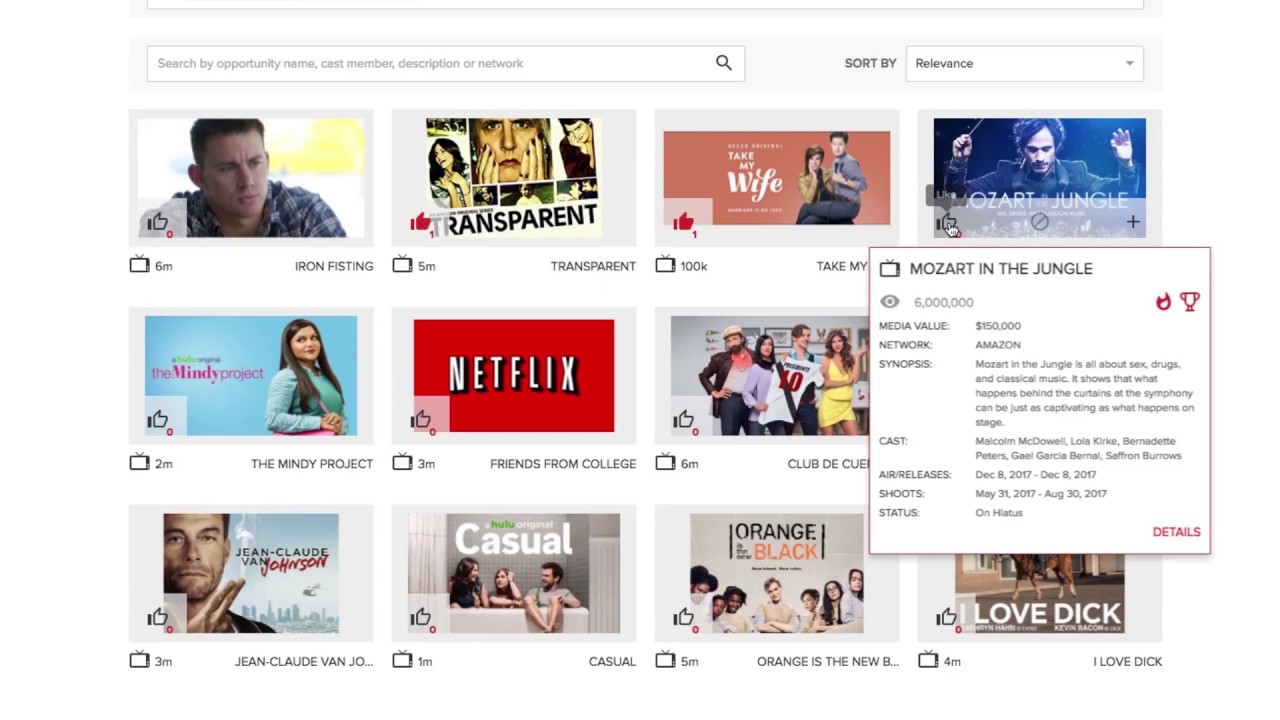The width and height of the screenshot is (1280, 720).
Task: Click the trophy icon in the popup
Action: 1189,301
